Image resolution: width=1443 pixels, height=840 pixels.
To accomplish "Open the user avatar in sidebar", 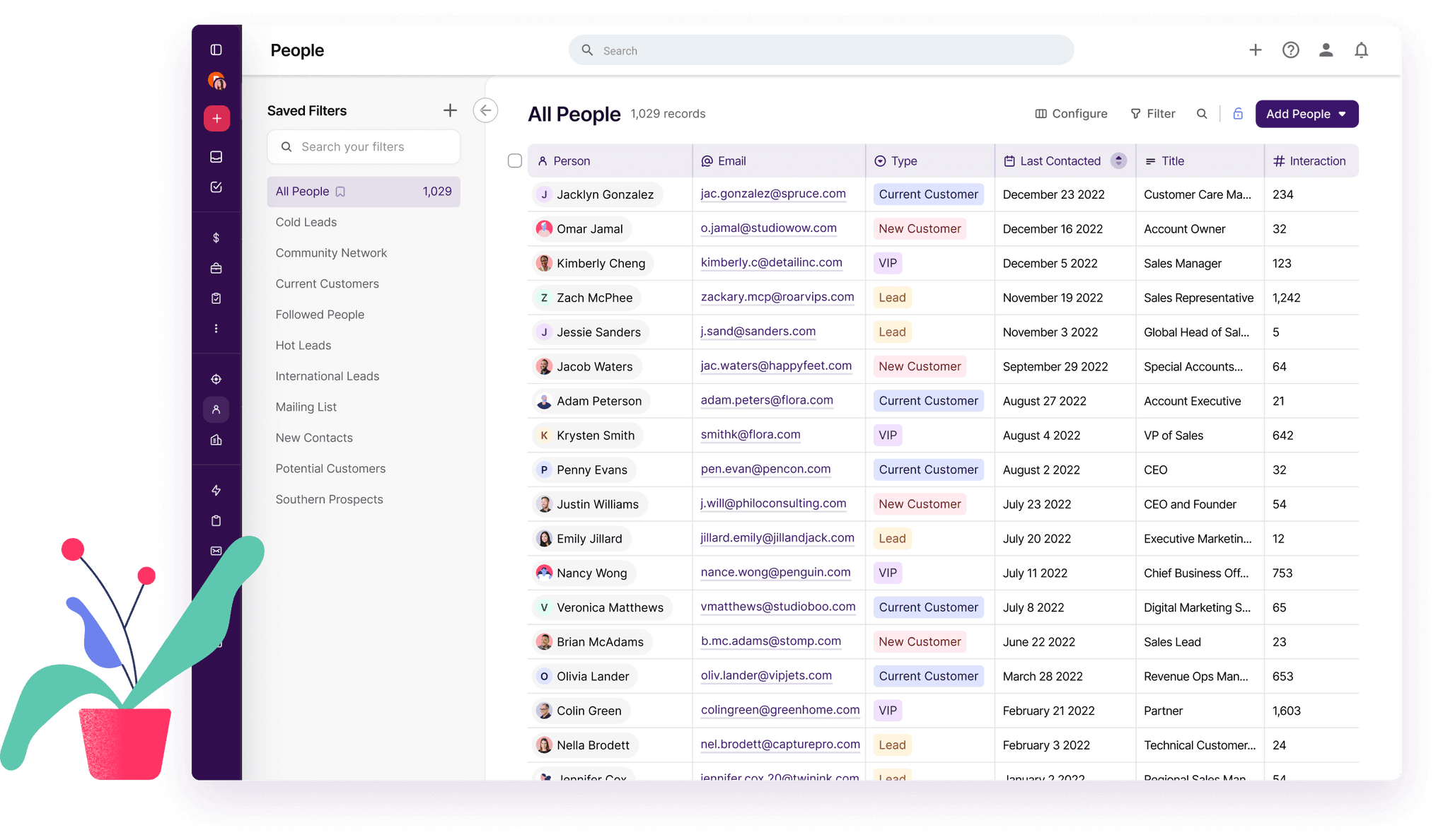I will tap(216, 81).
